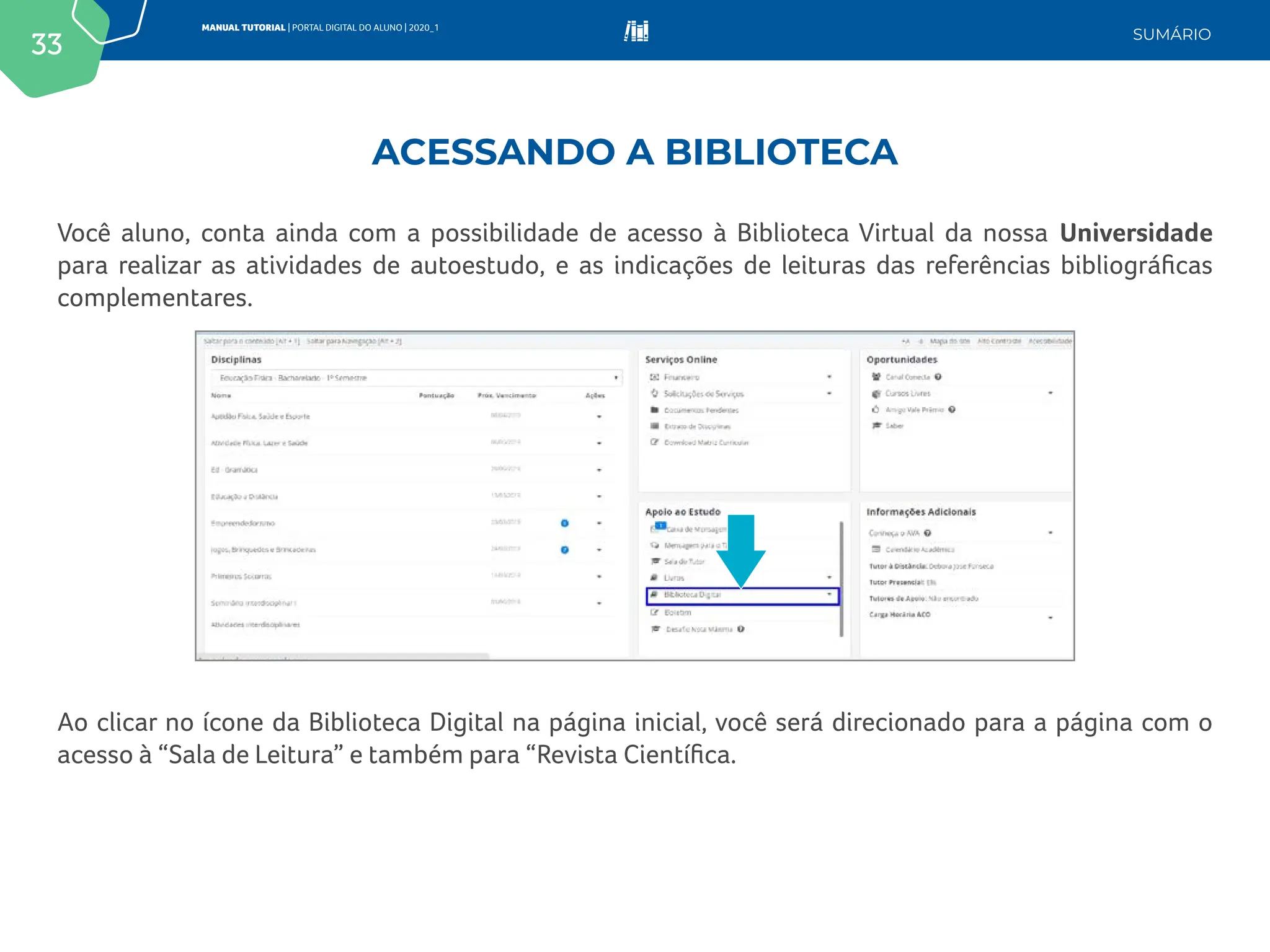
Task: Open actions arrow for Primeiros Socorros
Action: [599, 576]
